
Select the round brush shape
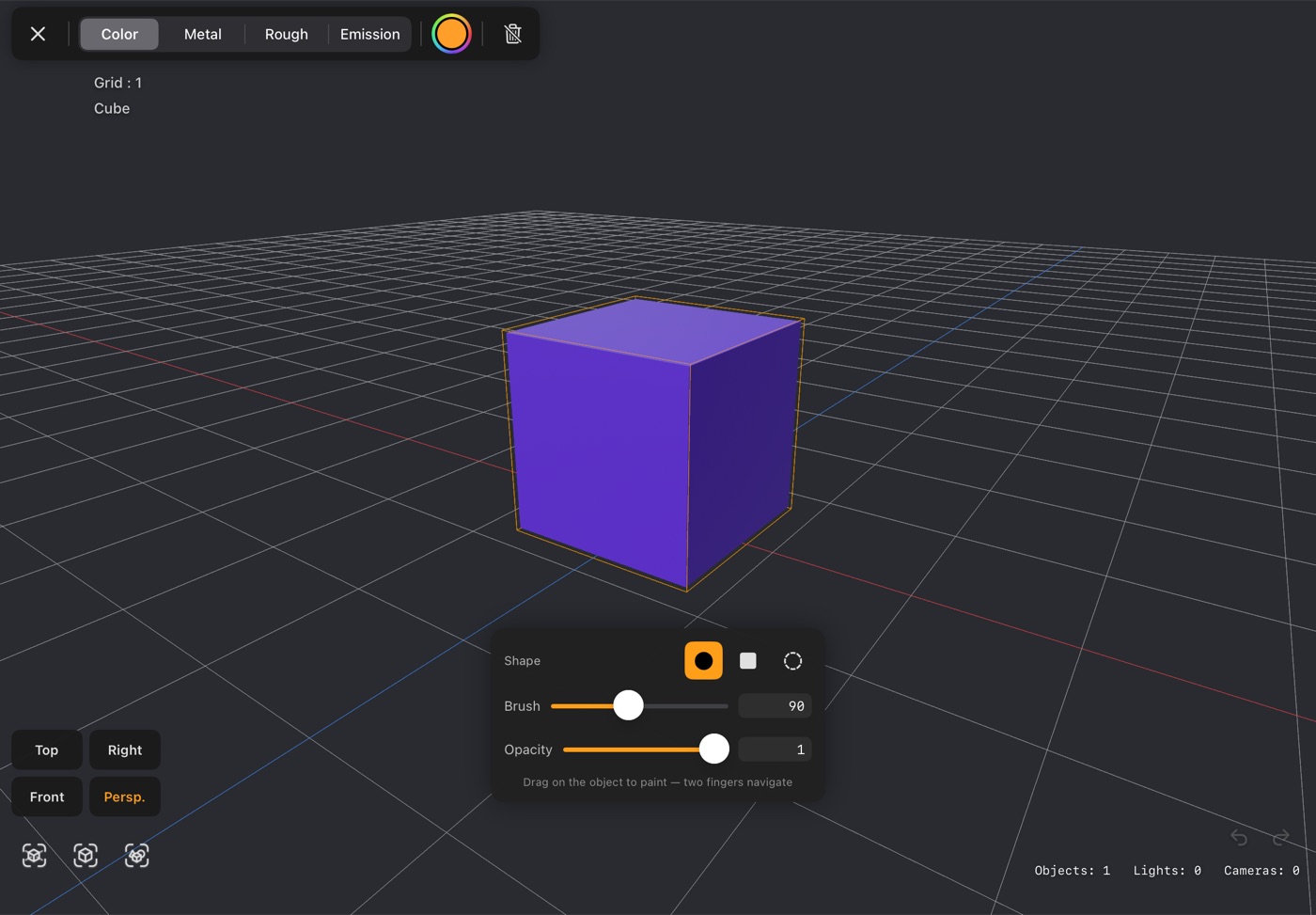(703, 660)
